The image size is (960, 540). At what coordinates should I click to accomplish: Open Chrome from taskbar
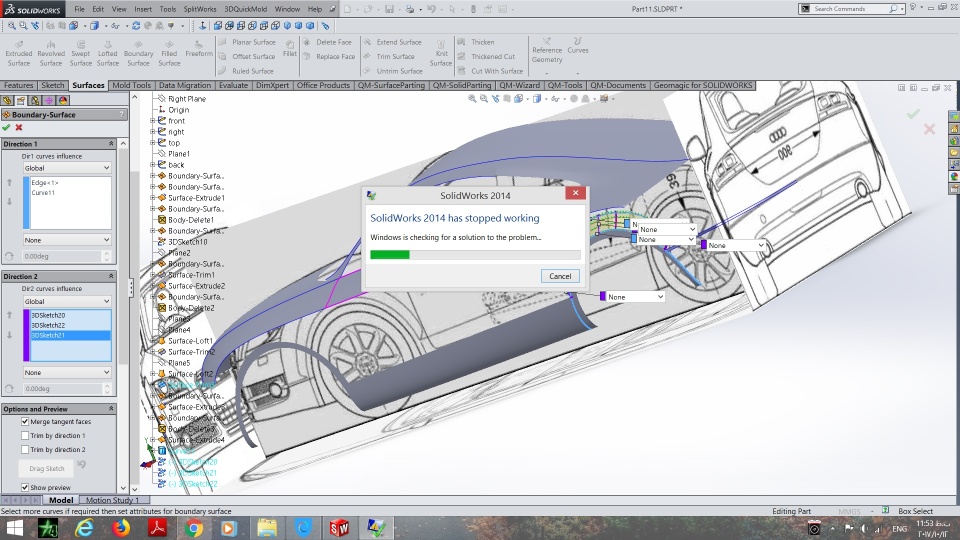tap(193, 527)
